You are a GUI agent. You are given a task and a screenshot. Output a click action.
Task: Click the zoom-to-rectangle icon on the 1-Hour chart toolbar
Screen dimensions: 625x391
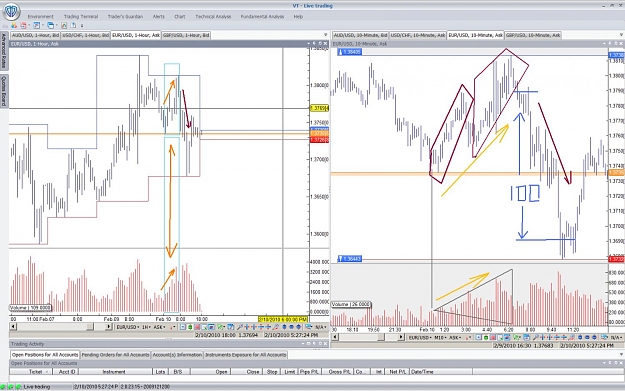point(204,327)
